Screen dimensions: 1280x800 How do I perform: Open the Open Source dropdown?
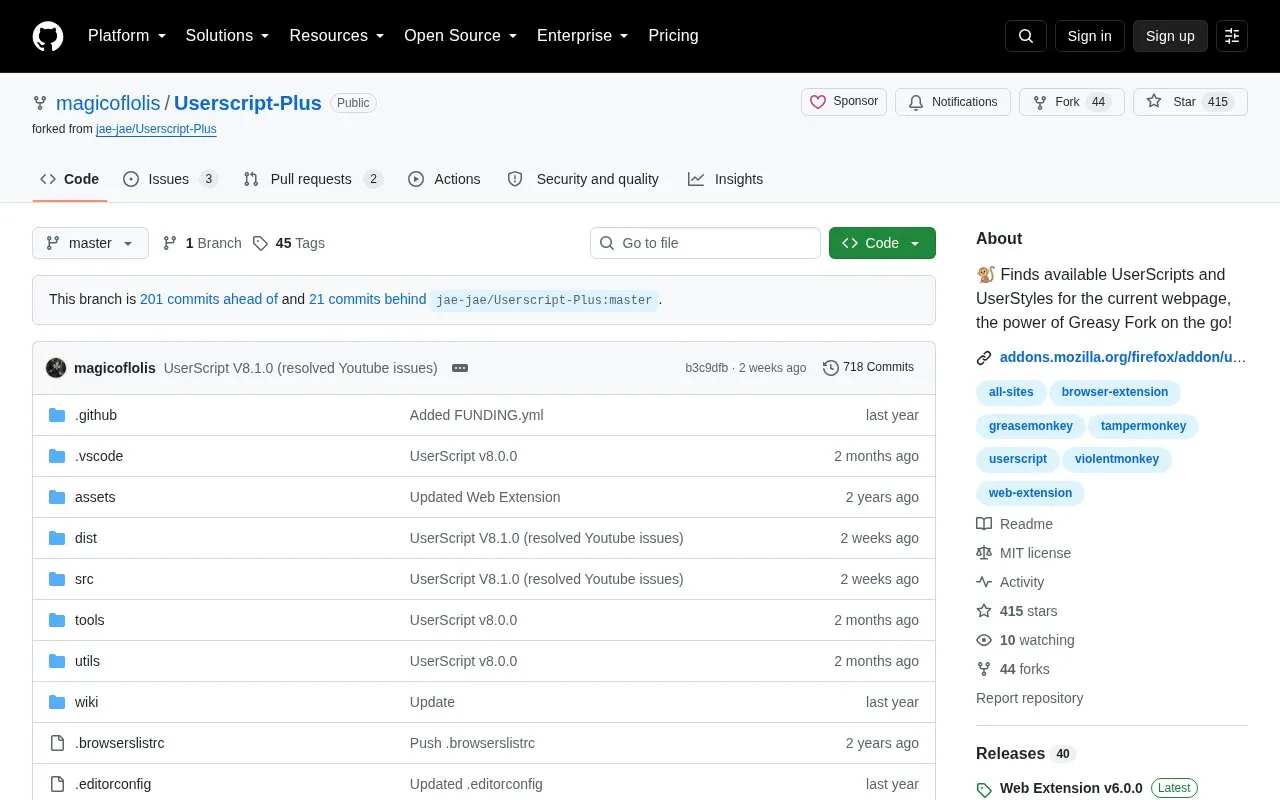pyautogui.click(x=461, y=36)
